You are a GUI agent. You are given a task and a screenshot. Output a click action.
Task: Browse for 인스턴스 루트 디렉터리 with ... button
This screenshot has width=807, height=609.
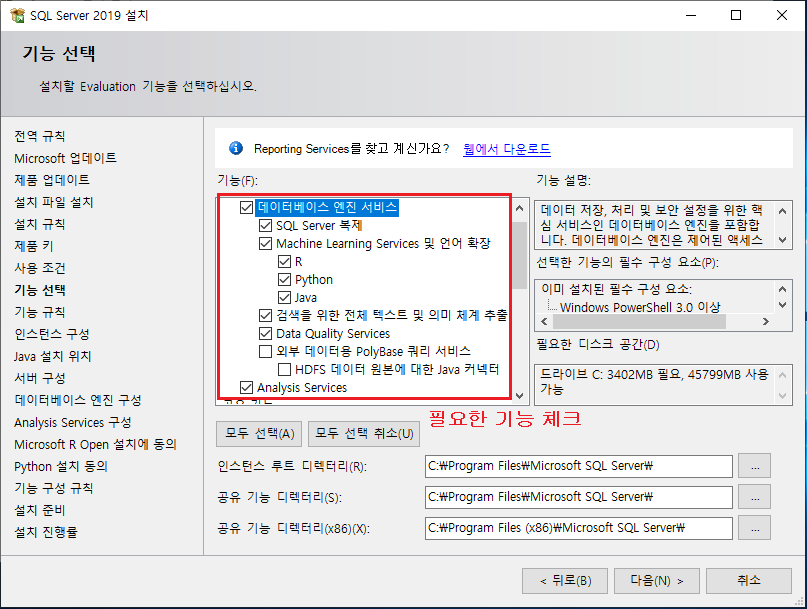(x=755, y=466)
